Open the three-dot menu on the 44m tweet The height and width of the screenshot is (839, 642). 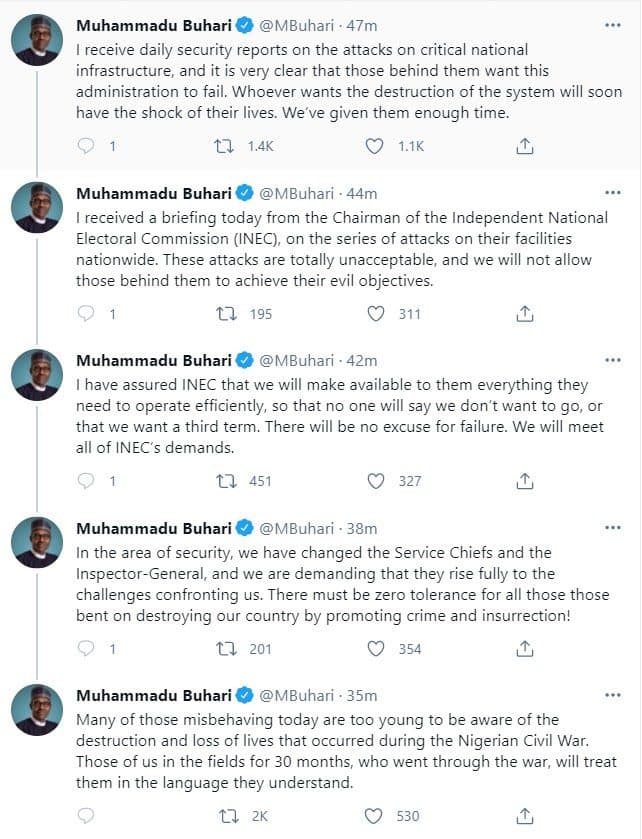coord(613,193)
